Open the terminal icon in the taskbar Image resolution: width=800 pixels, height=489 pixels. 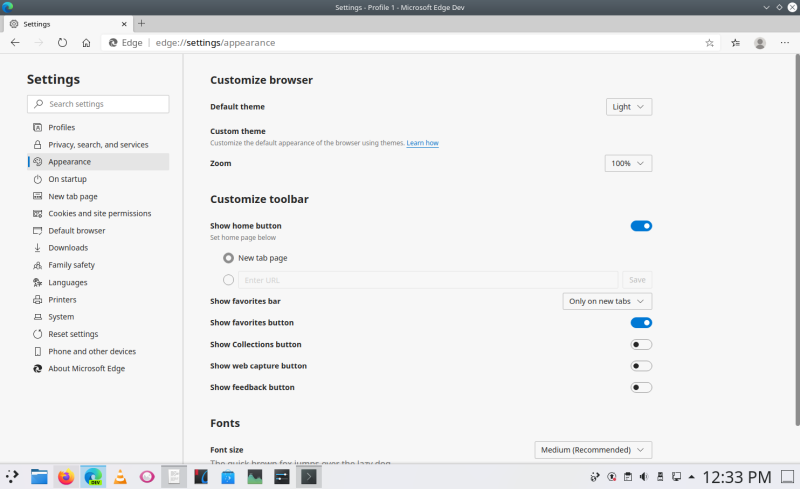point(309,477)
